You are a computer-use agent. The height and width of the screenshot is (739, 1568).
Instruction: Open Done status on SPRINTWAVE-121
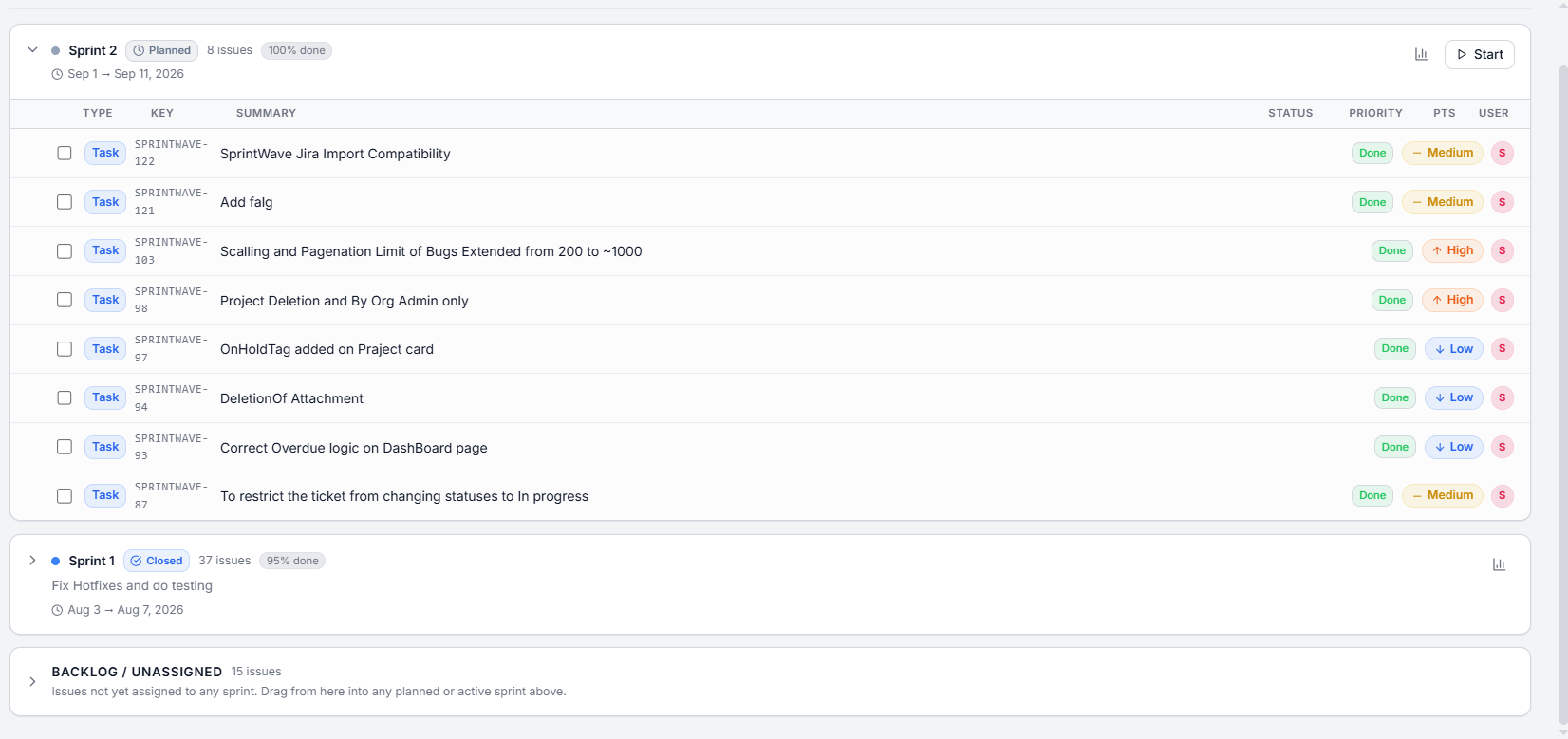(1372, 202)
